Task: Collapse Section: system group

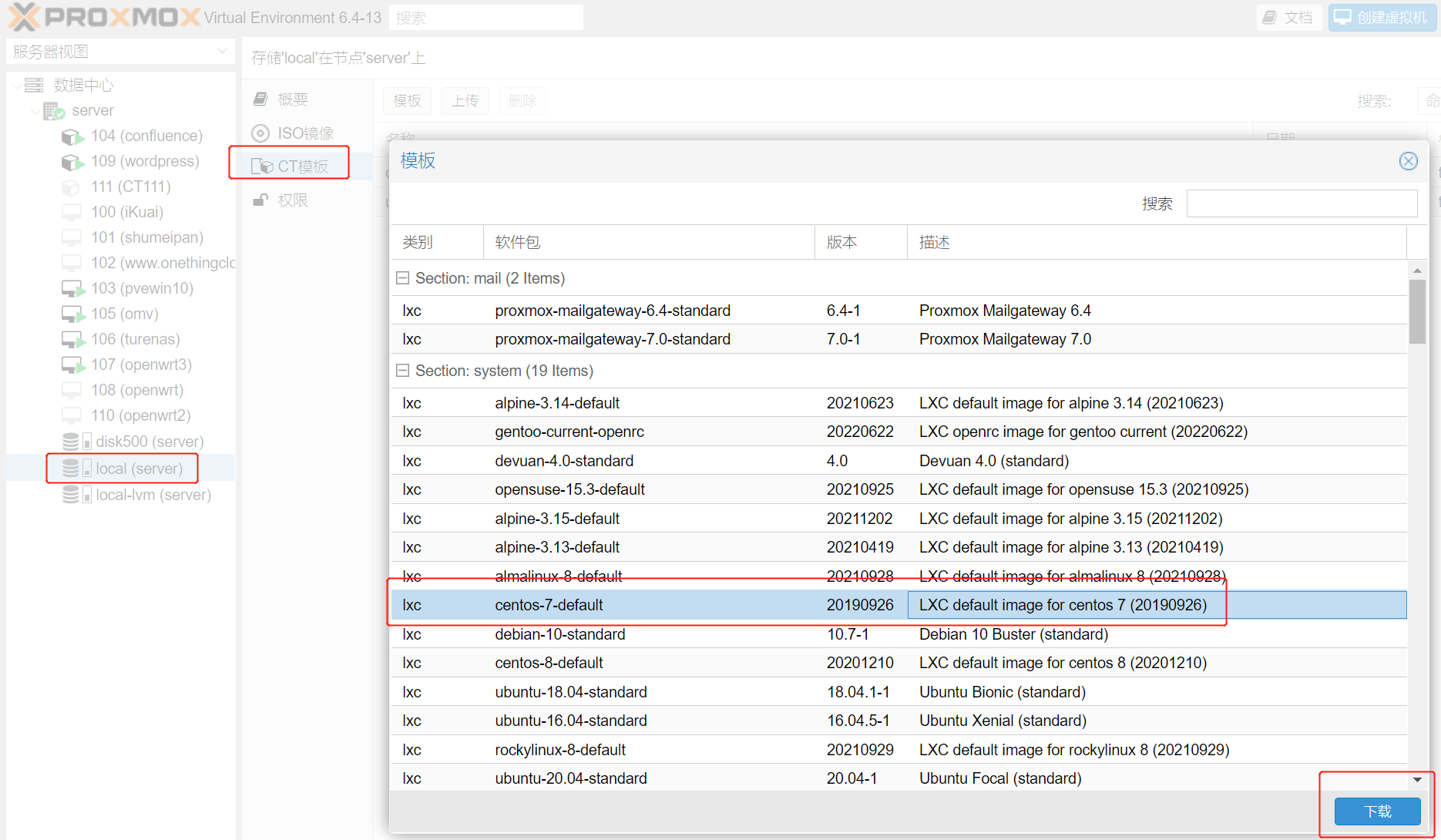Action: click(402, 371)
